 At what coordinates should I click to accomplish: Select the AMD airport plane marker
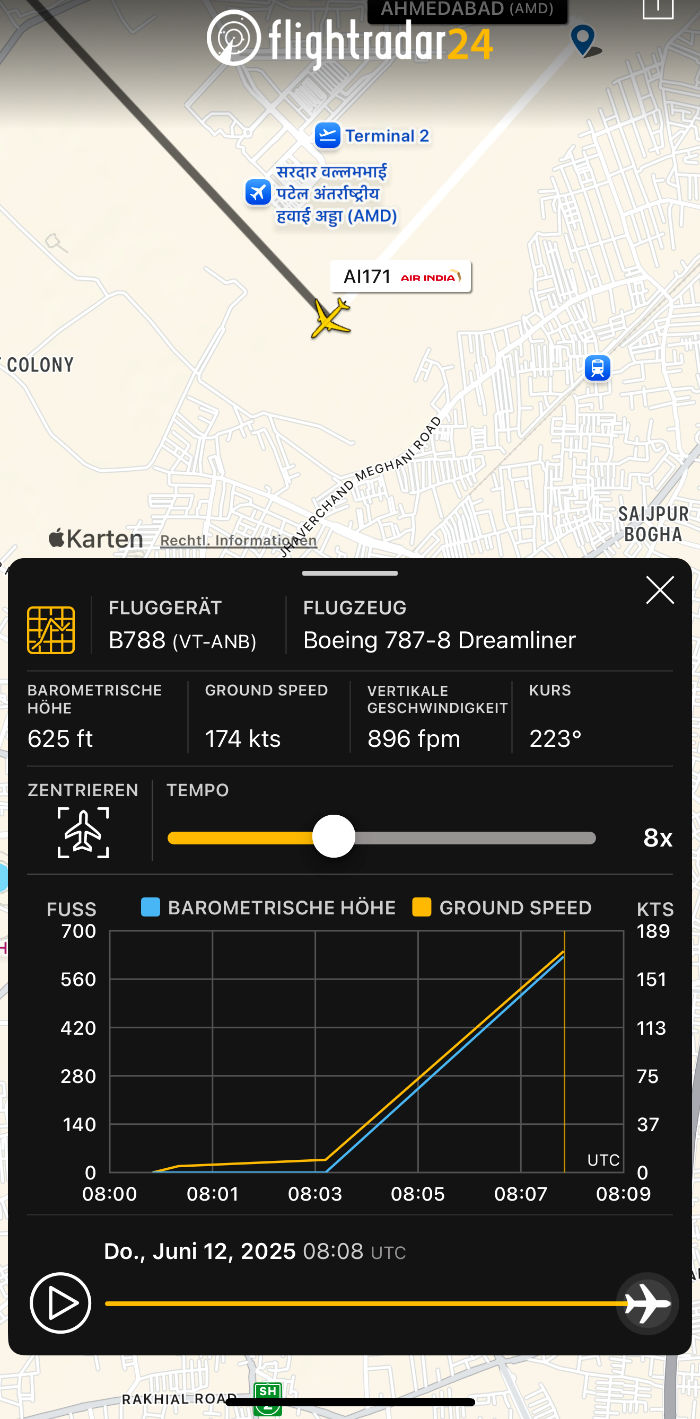coord(258,191)
